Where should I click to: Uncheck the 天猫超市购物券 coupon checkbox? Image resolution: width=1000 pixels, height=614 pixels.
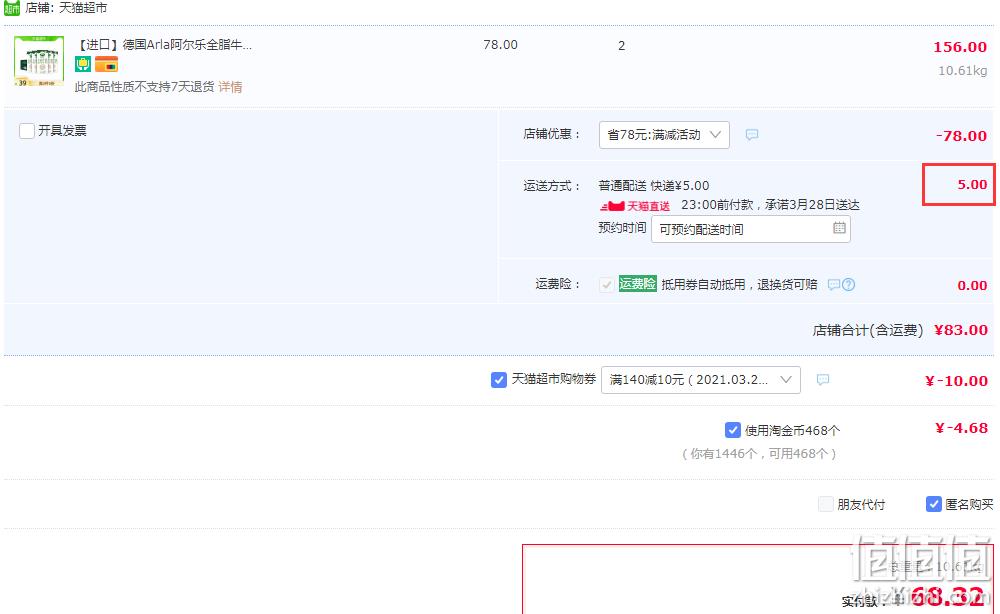pyautogui.click(x=499, y=380)
